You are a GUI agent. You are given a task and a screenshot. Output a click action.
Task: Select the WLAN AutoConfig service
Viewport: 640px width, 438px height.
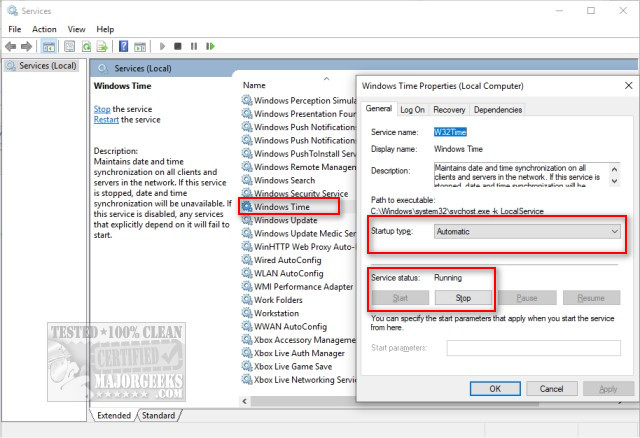[289, 273]
